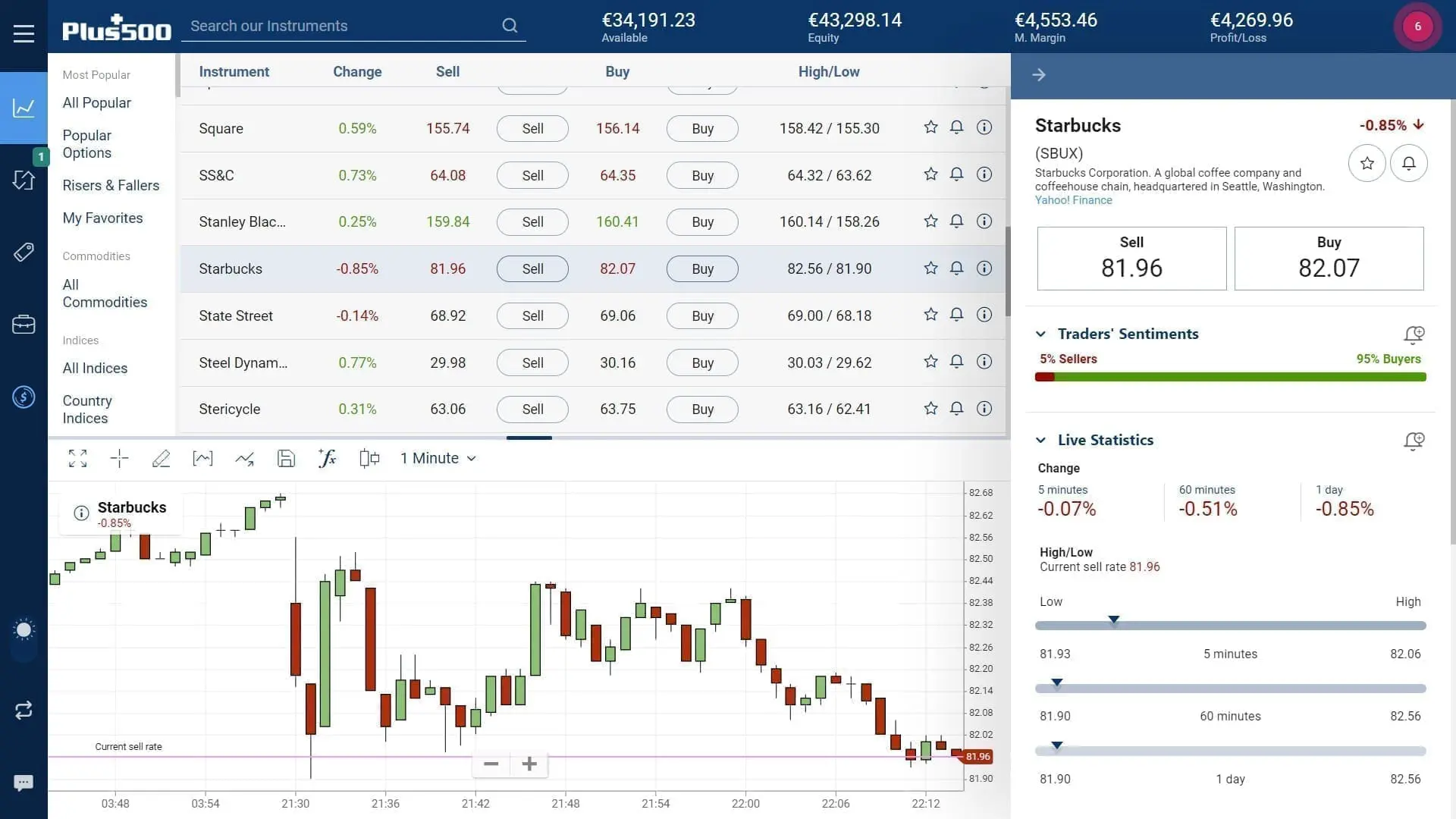Collapse the Live Statistics section
The height and width of the screenshot is (819, 1456).
pos(1040,440)
